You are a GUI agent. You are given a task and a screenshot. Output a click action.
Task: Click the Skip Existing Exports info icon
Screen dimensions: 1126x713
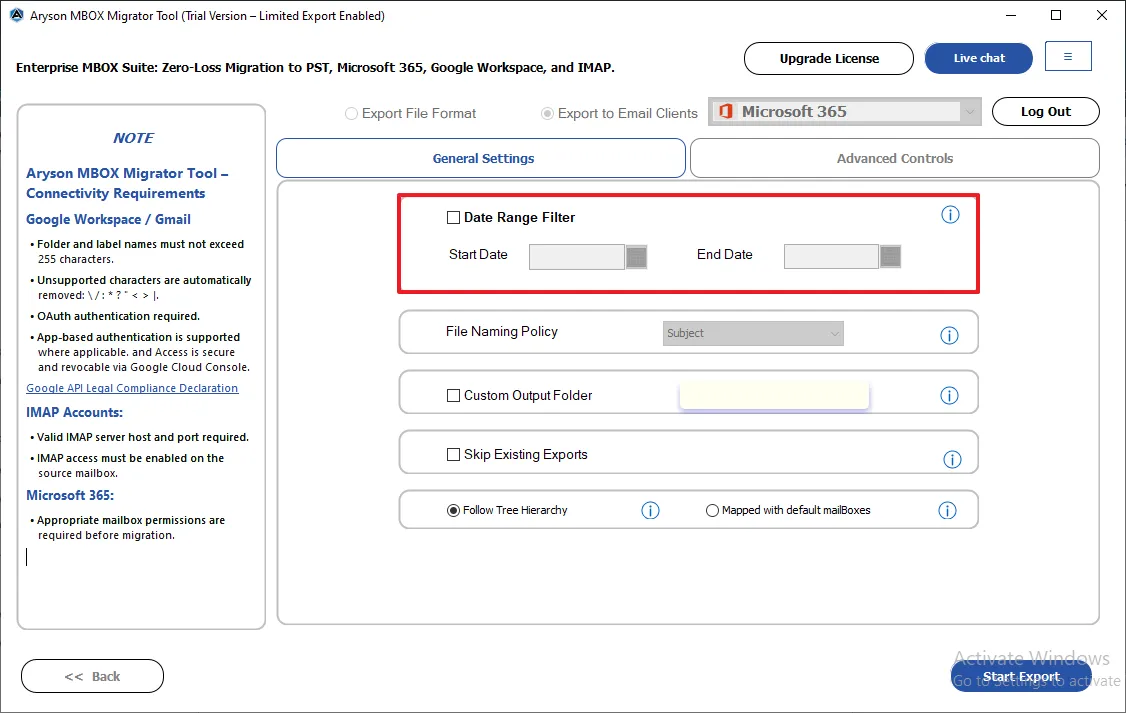(952, 460)
